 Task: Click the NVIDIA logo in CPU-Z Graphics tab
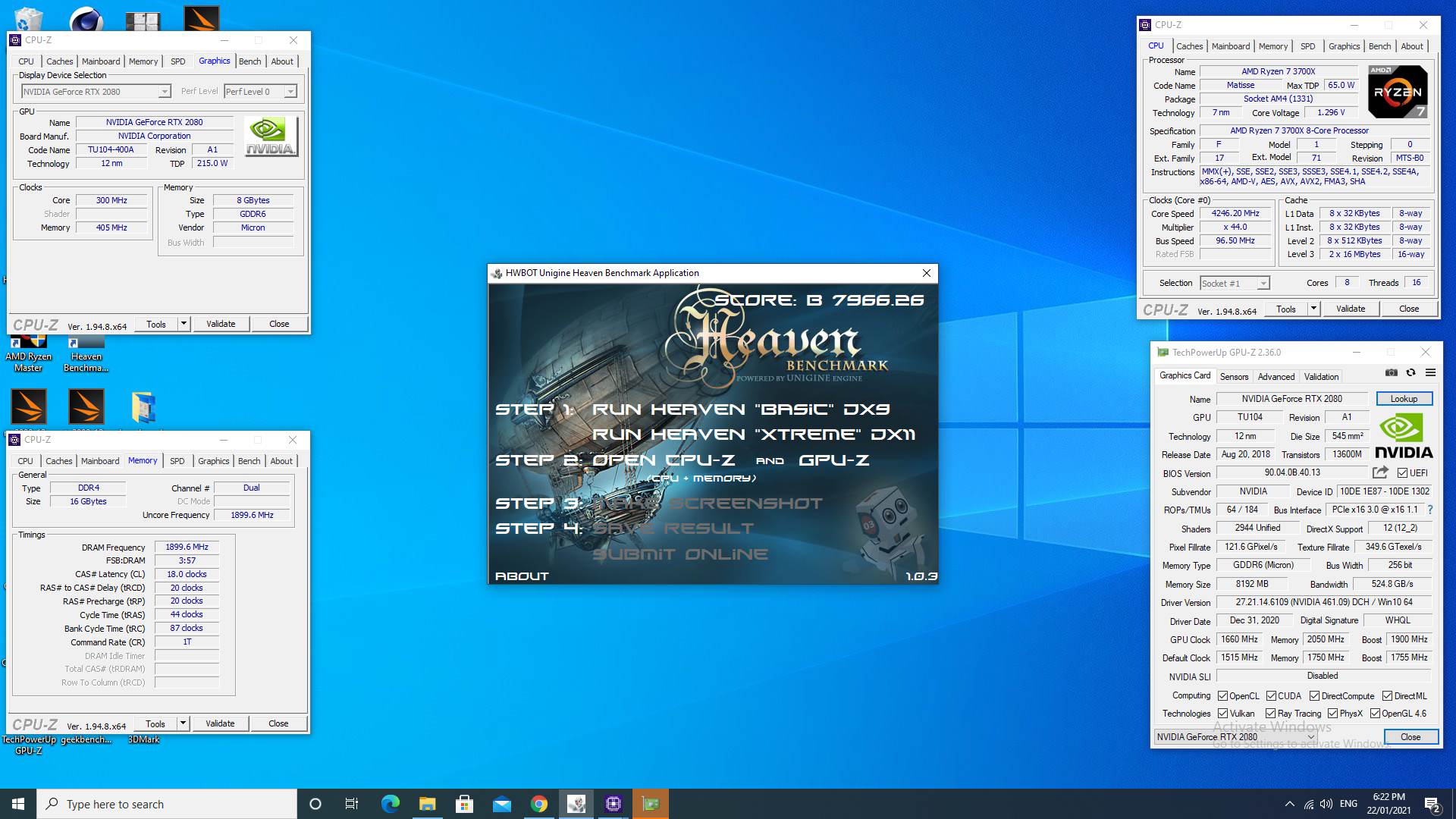[x=271, y=136]
